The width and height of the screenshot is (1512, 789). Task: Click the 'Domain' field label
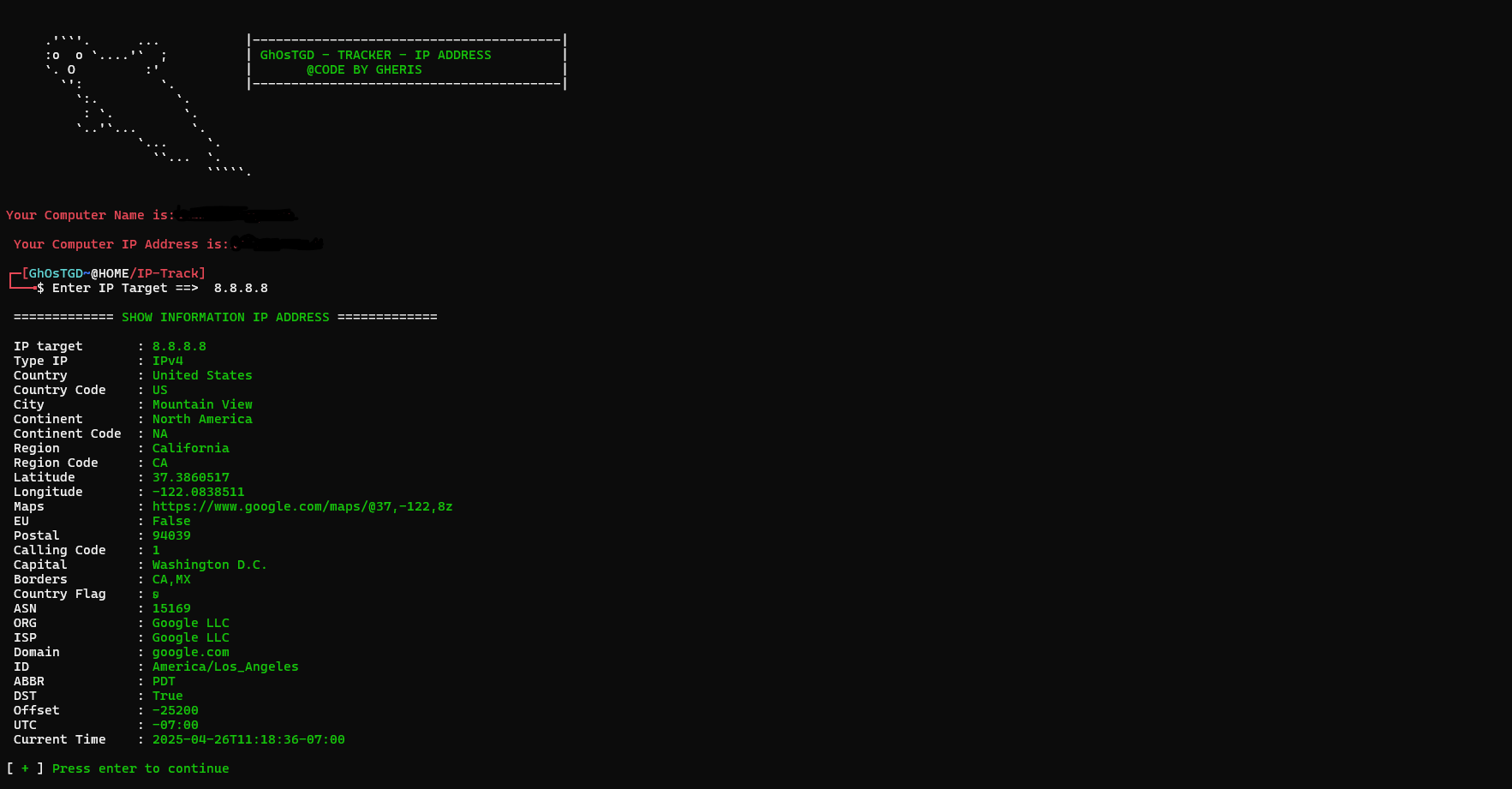point(37,652)
